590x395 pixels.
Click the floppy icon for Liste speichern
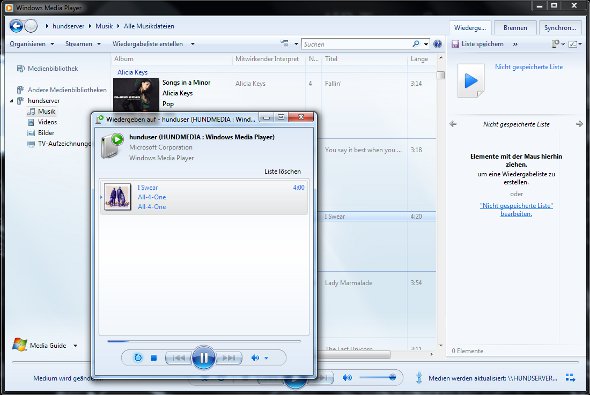[x=455, y=44]
